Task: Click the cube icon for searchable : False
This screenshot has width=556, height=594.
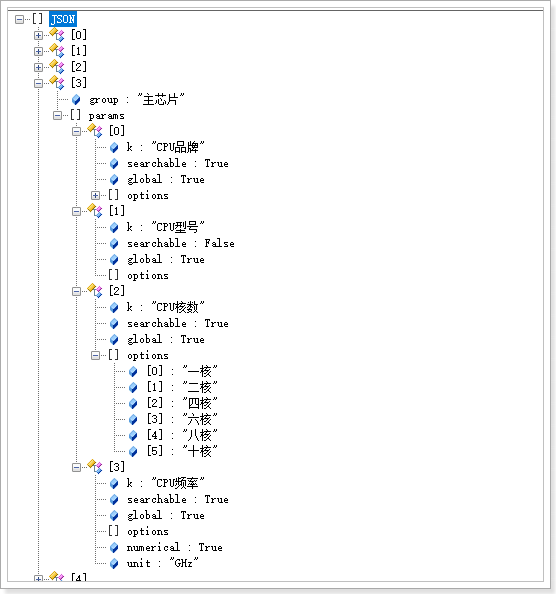Action: (x=114, y=244)
